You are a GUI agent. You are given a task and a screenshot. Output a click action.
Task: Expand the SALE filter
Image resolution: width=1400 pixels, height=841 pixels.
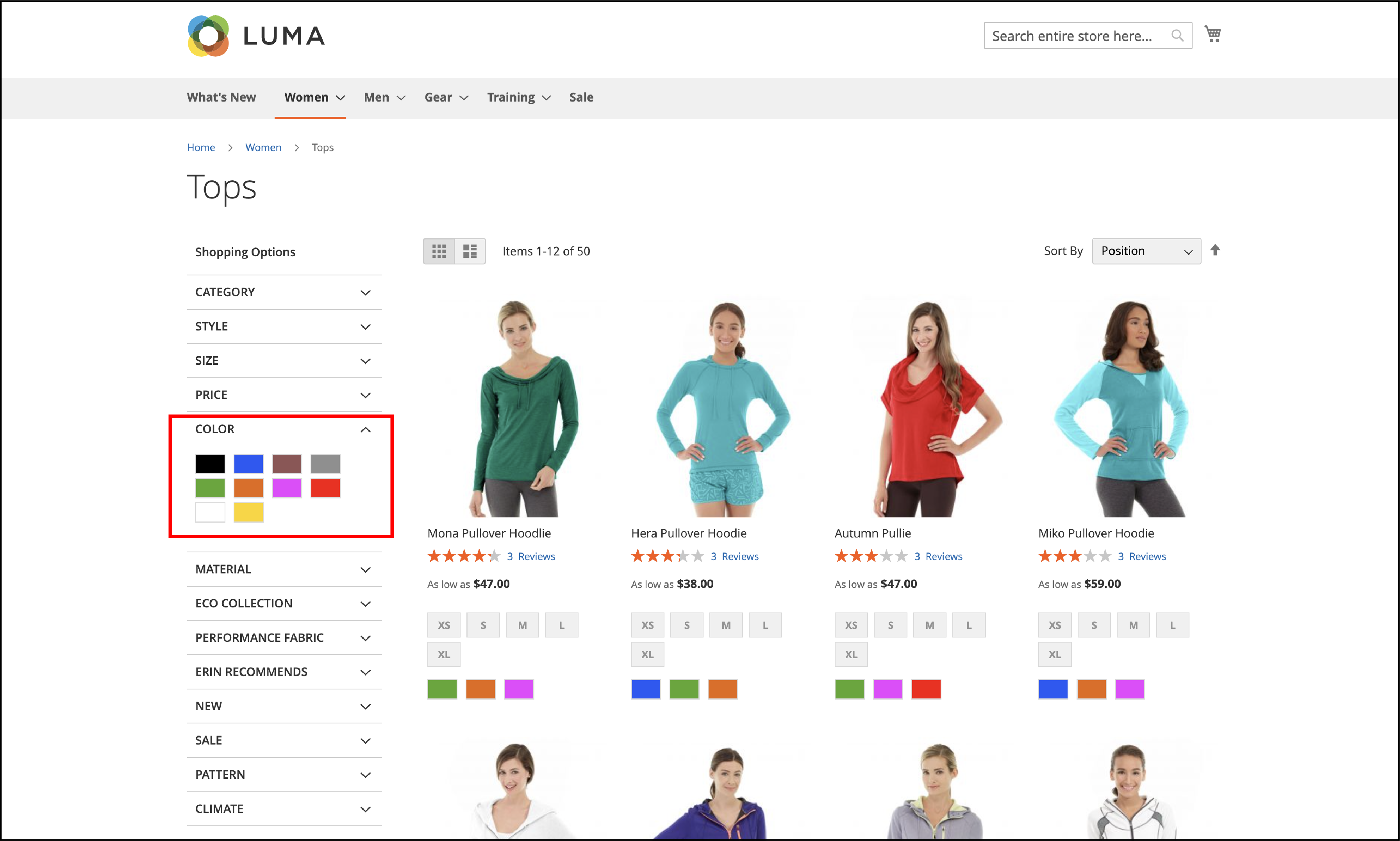tap(284, 740)
